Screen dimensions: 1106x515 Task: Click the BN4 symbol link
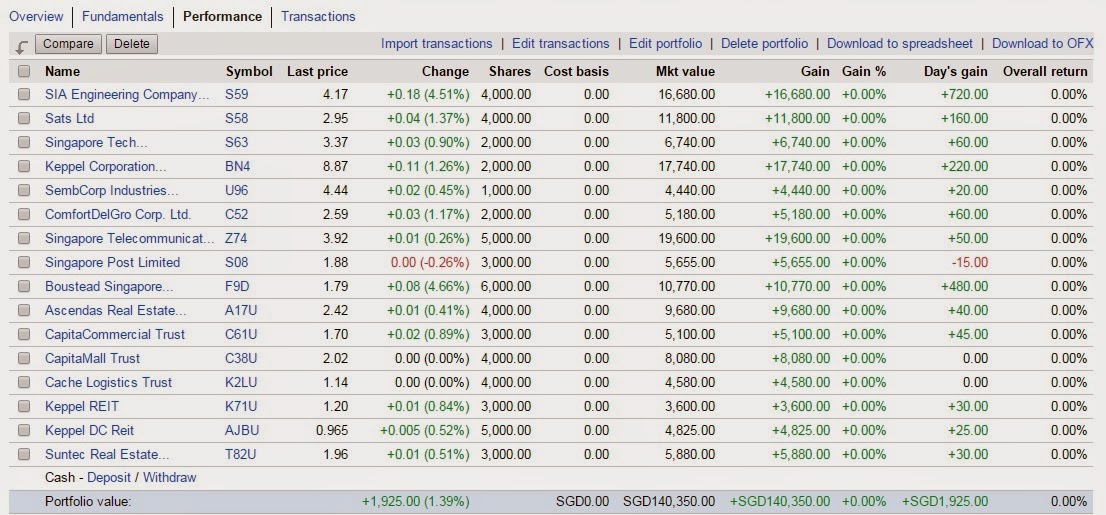[238, 166]
